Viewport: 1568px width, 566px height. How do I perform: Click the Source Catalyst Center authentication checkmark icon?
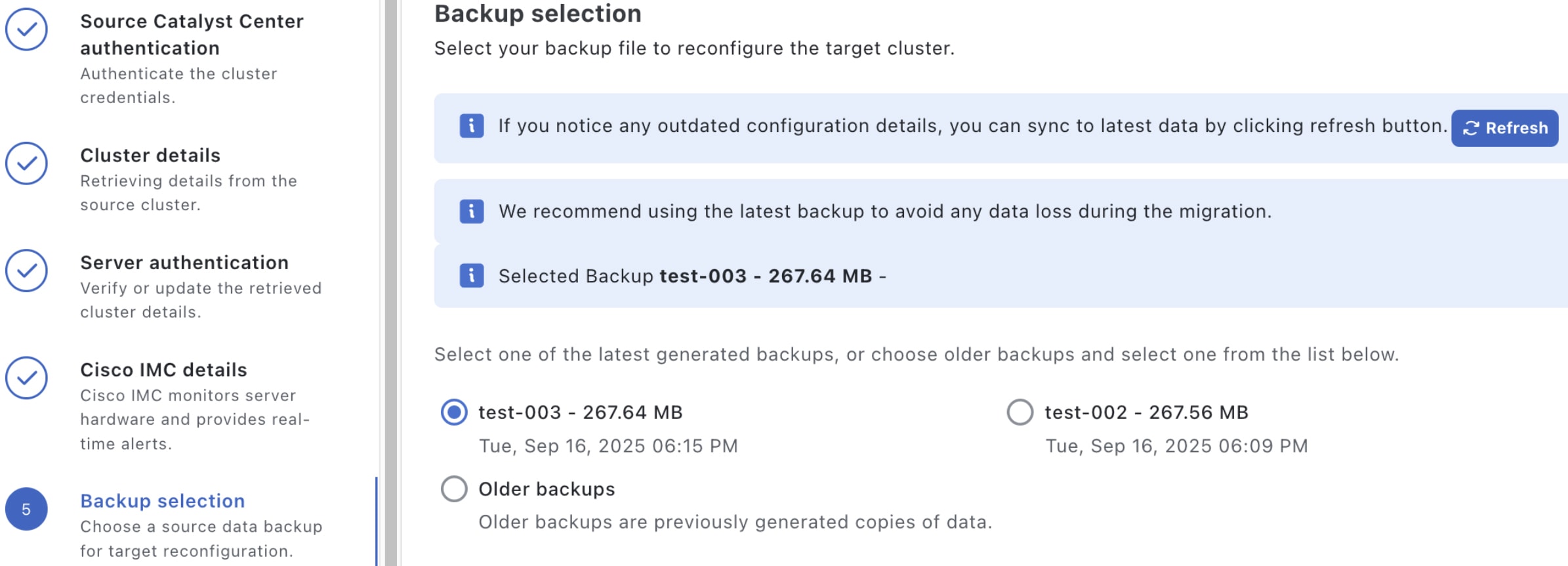coord(26,30)
